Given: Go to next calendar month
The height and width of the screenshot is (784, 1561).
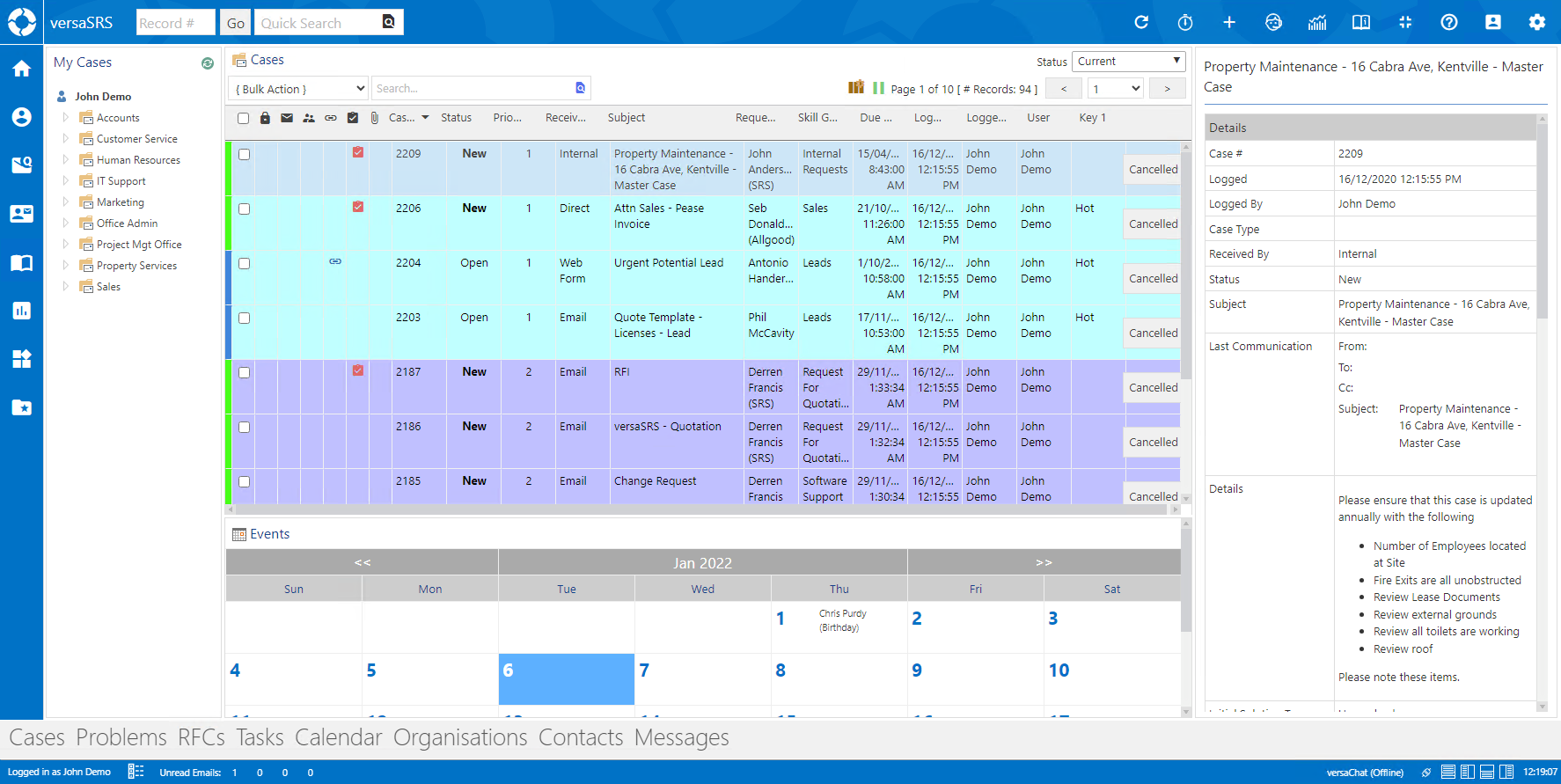Looking at the screenshot, I should 1044,562.
